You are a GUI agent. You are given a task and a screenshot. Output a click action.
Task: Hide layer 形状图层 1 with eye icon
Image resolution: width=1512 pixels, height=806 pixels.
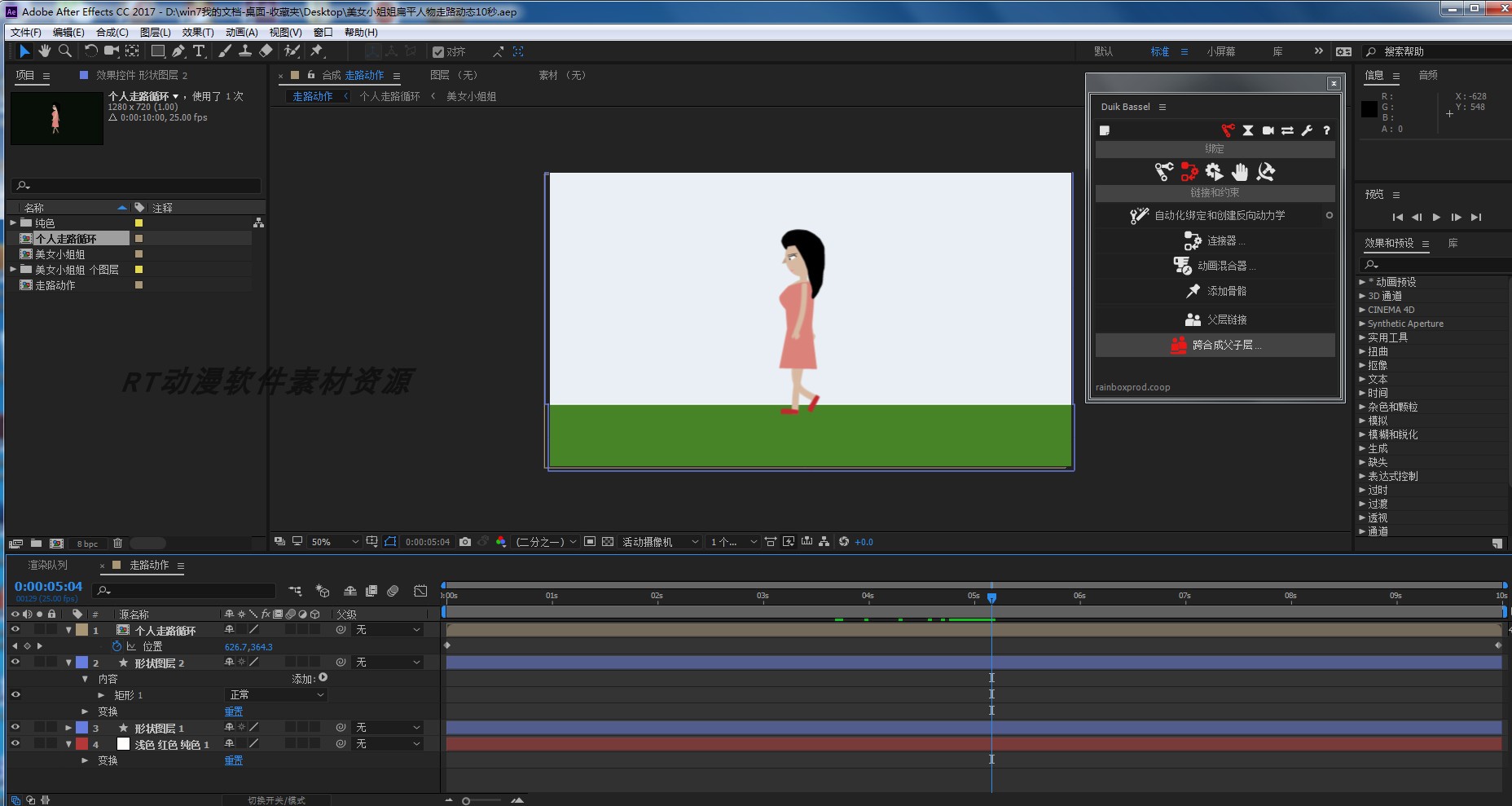pyautogui.click(x=15, y=728)
